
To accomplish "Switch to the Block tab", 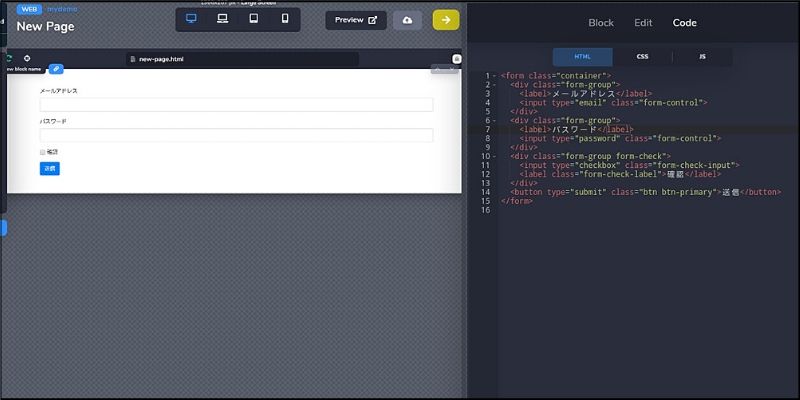I will (601, 22).
